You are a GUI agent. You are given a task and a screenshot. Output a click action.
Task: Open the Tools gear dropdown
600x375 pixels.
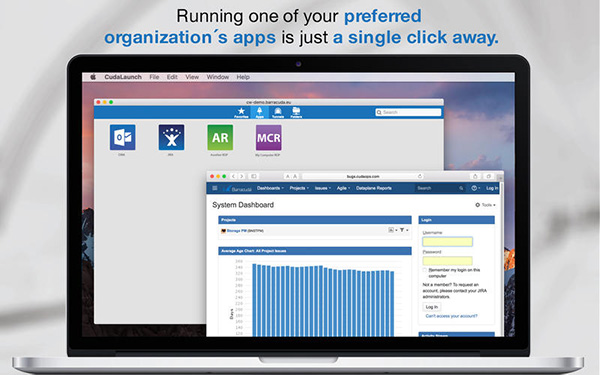coord(485,205)
